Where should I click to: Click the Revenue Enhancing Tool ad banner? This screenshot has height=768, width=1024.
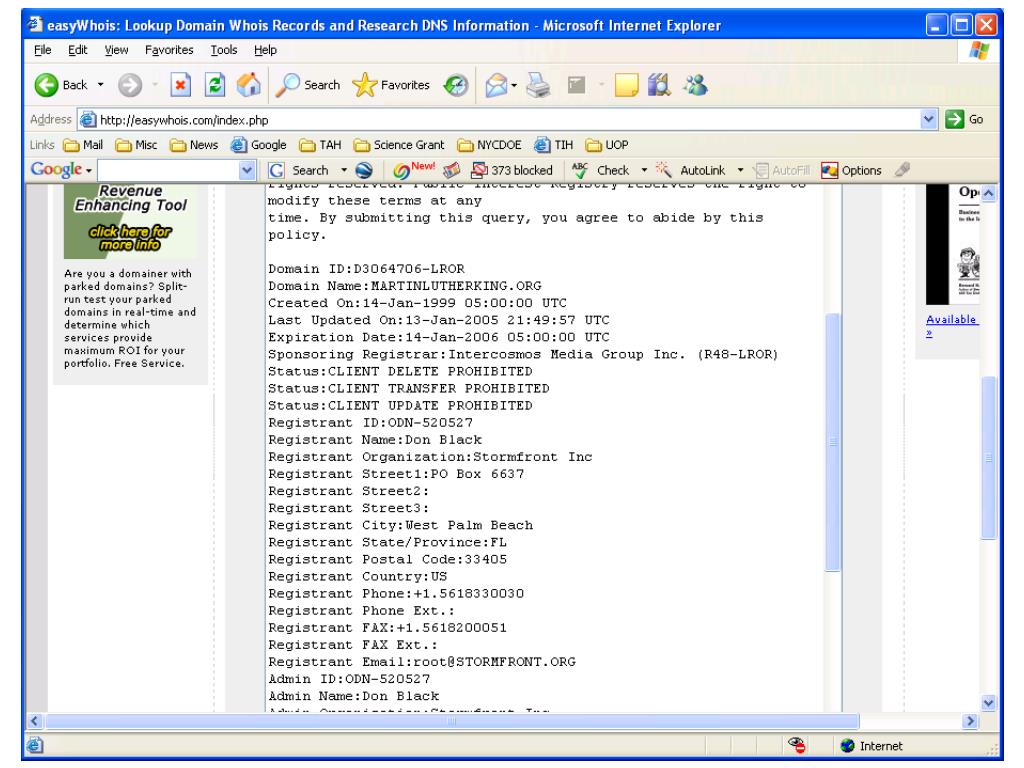[x=131, y=221]
